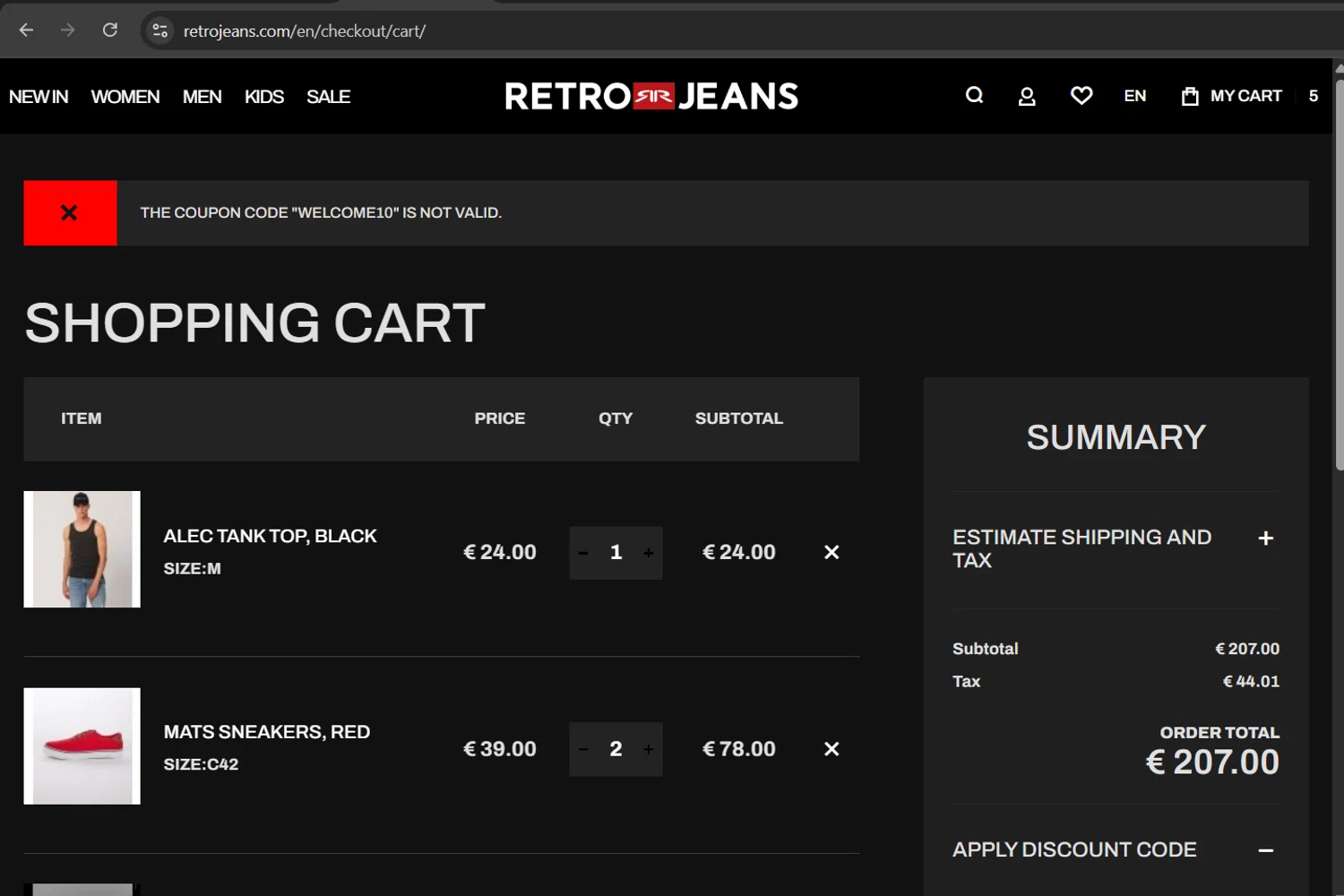Click the order total € 207.00
This screenshot has height=896, width=1344.
pos(1213,762)
